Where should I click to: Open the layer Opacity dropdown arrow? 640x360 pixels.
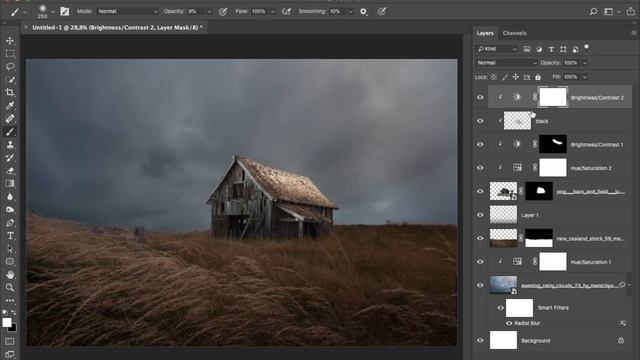tap(585, 63)
